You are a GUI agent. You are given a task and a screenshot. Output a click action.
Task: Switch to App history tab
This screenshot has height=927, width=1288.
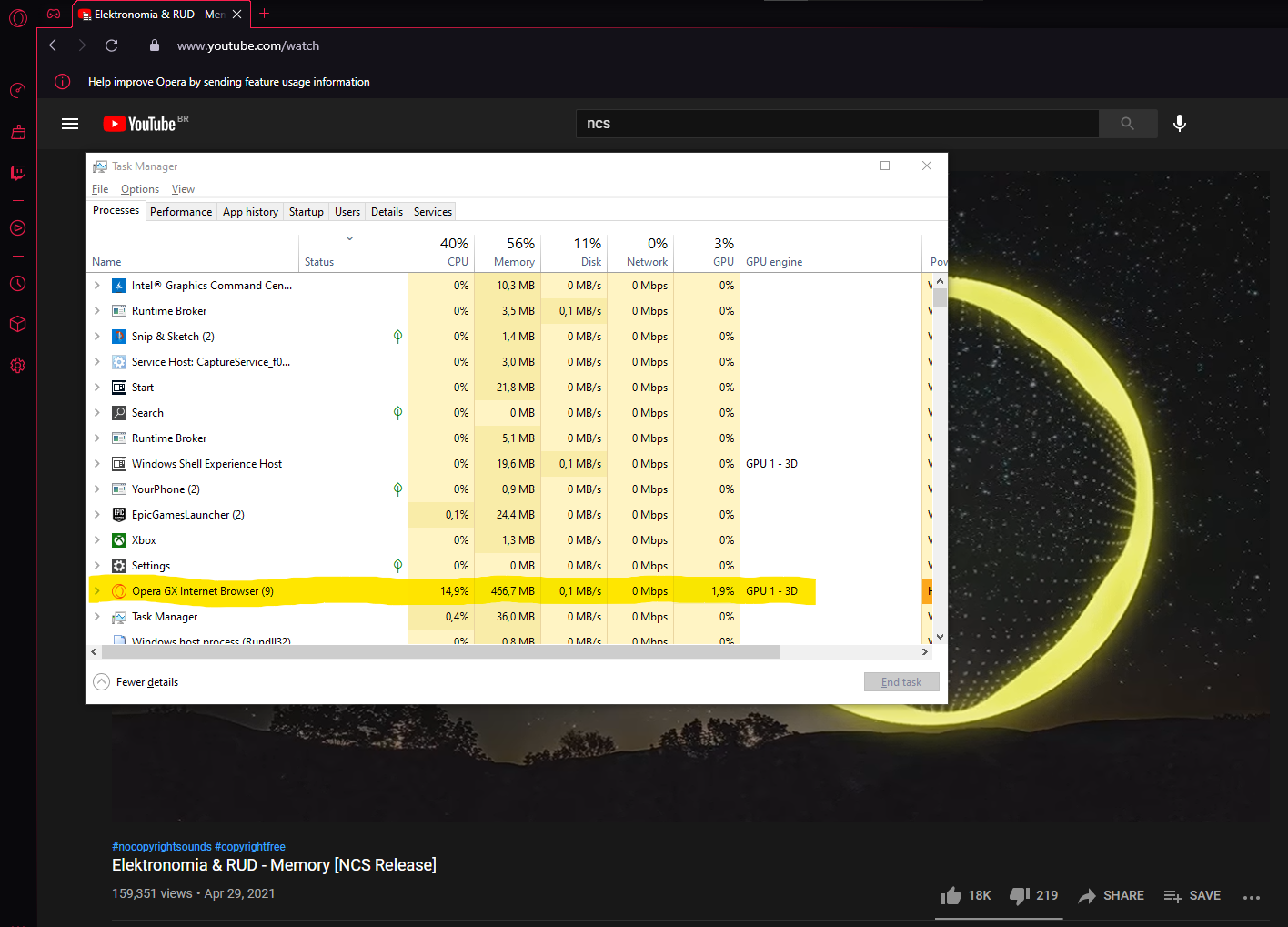pos(250,212)
